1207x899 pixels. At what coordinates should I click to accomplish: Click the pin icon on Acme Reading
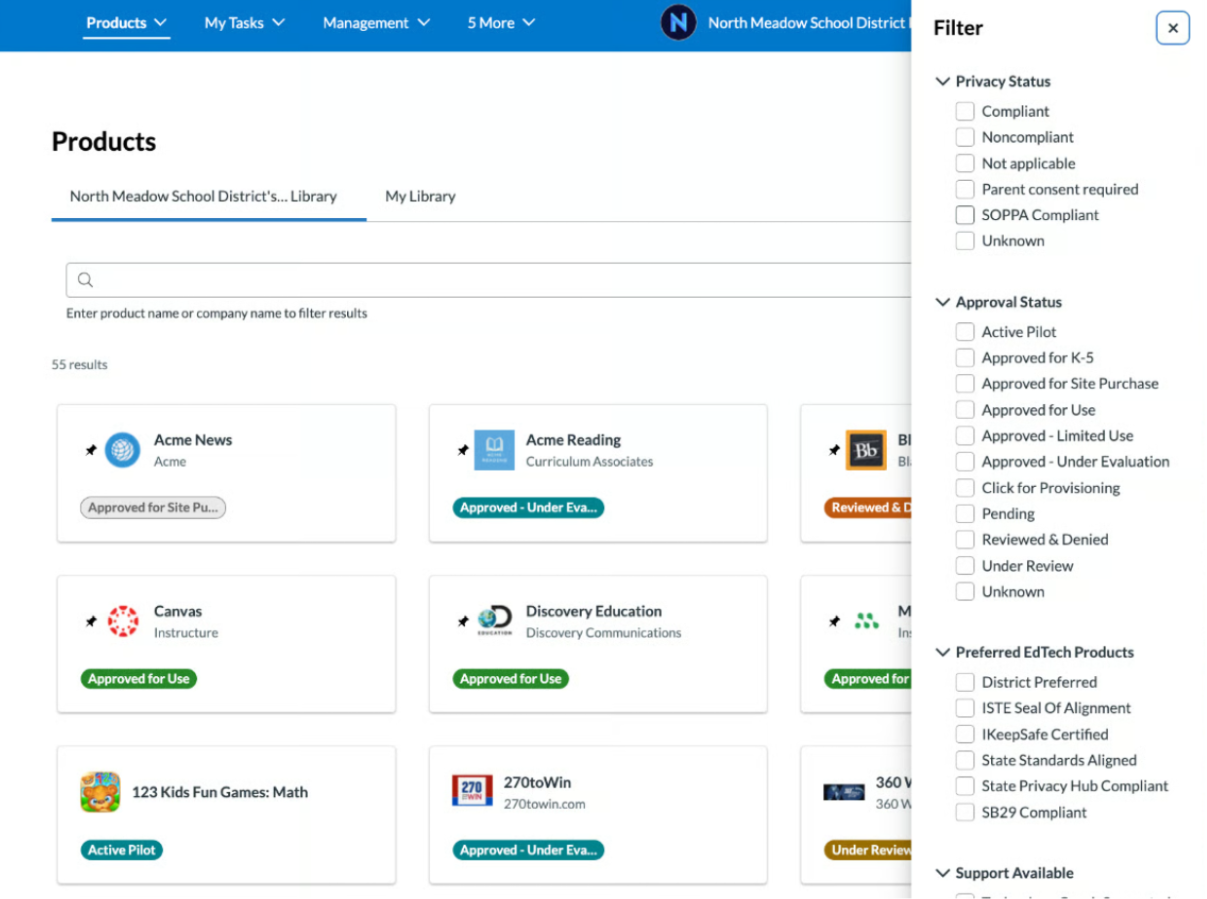pos(463,450)
